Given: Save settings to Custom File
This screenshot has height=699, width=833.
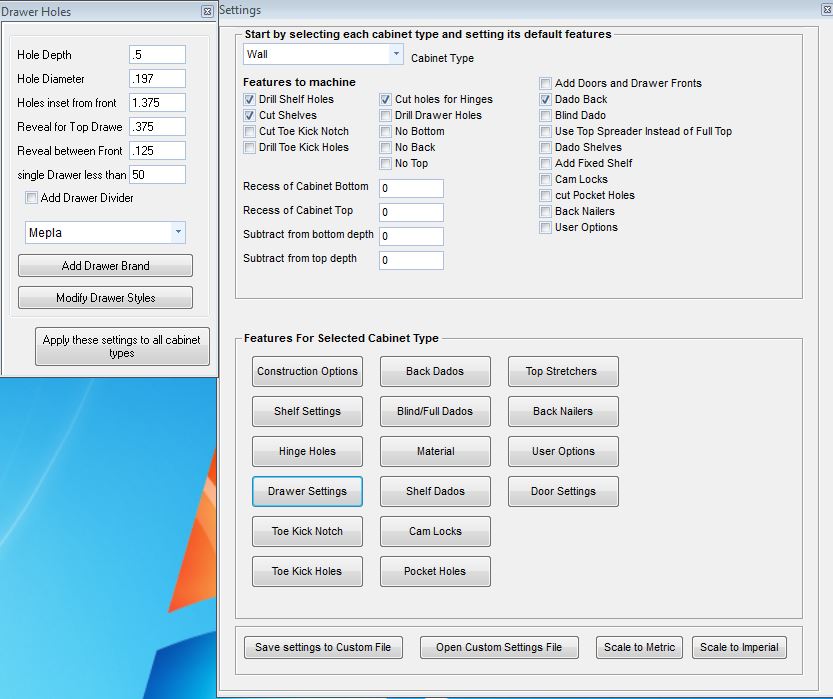Looking at the screenshot, I should pyautogui.click(x=323, y=647).
